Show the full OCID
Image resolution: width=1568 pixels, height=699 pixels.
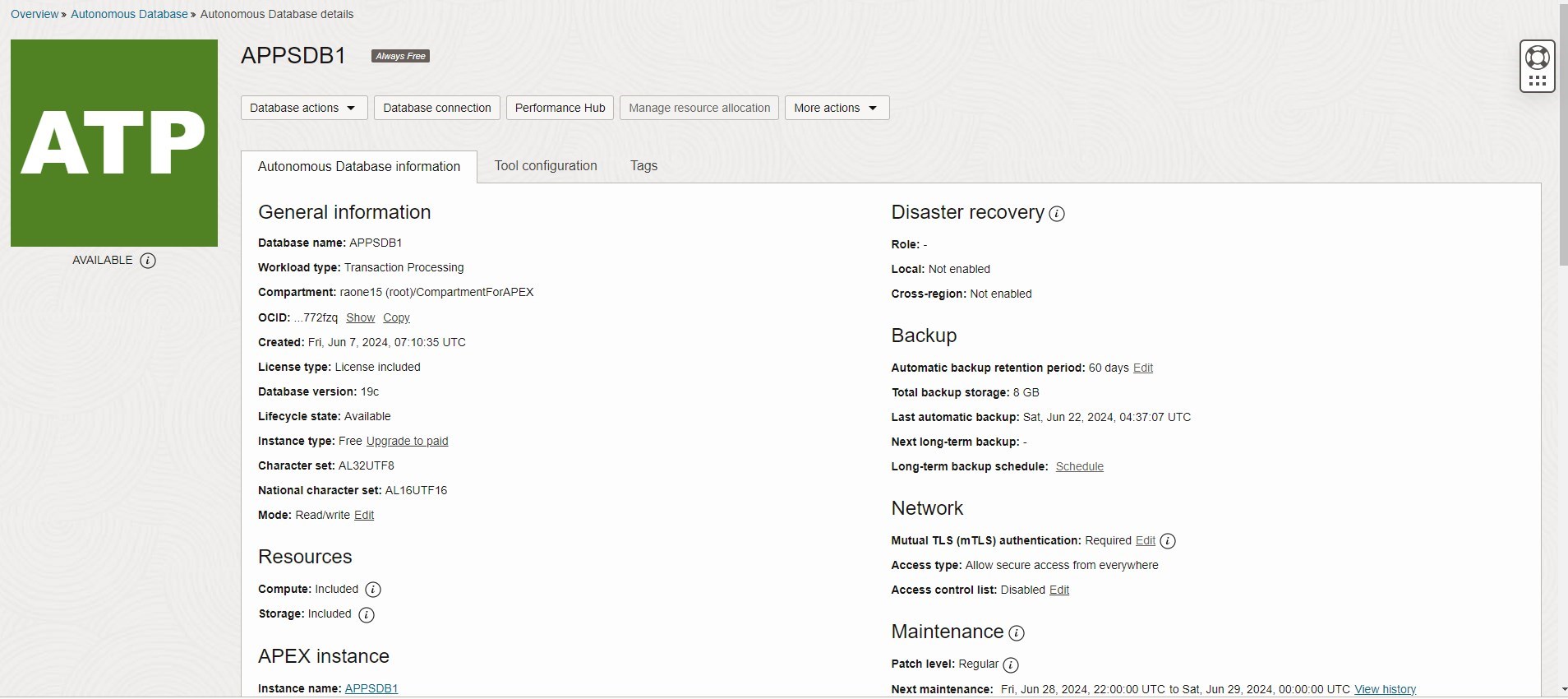[x=360, y=317]
